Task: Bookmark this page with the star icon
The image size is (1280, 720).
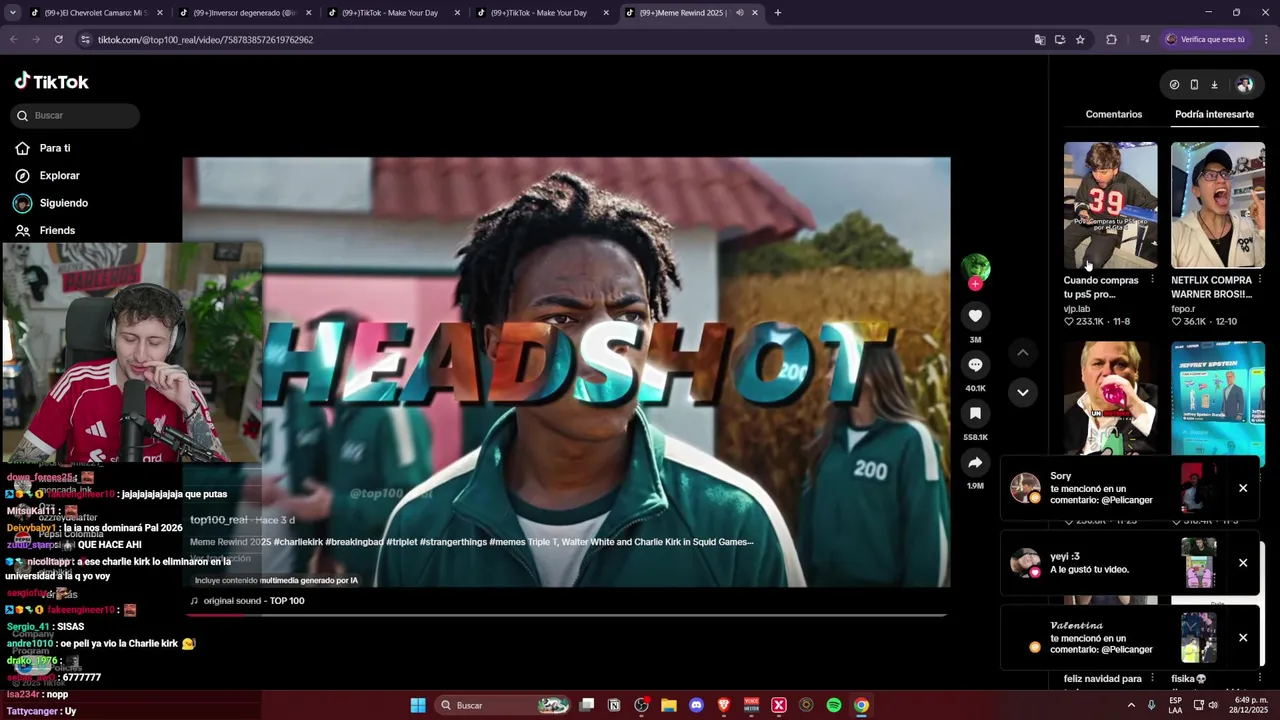Action: (x=1080, y=40)
